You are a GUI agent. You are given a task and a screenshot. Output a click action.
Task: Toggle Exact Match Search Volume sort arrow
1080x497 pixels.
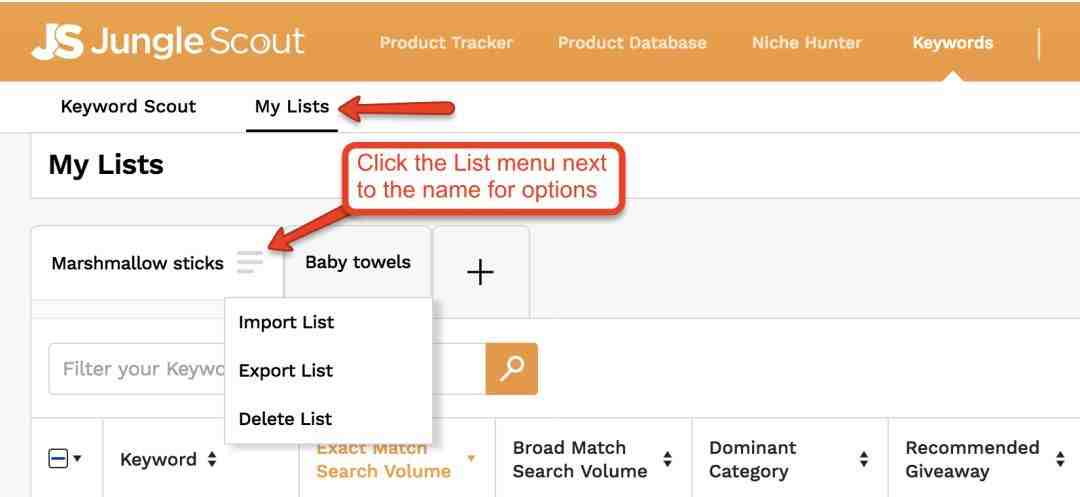tap(471, 459)
